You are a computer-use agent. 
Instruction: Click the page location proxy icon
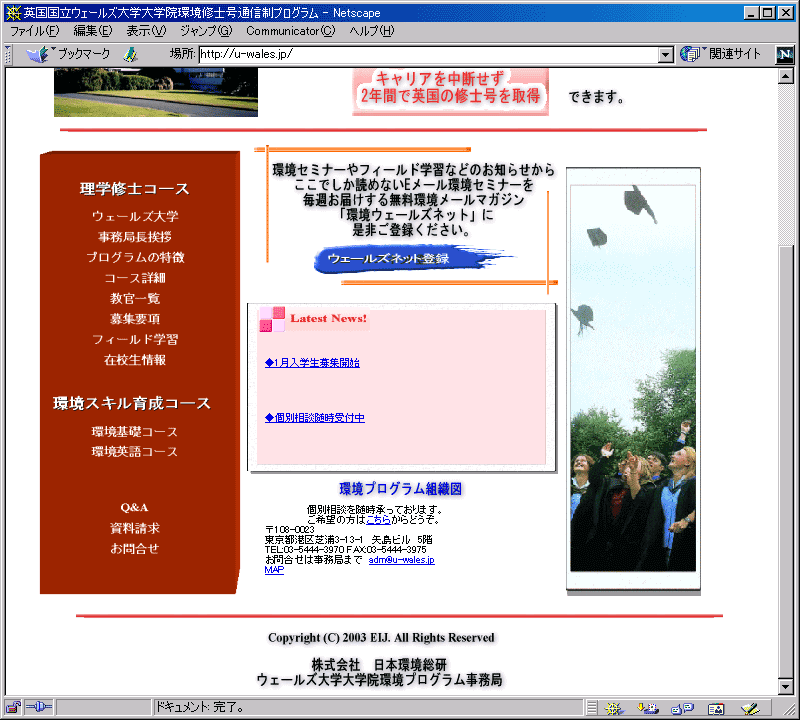(131, 54)
